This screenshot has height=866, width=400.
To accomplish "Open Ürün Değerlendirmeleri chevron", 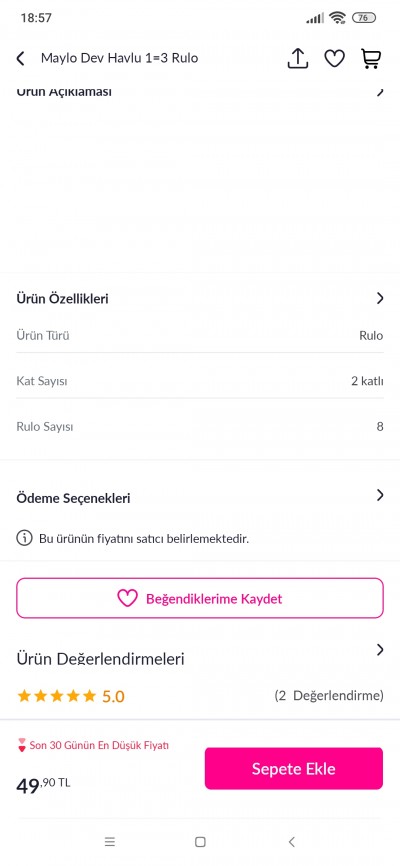I will (380, 650).
